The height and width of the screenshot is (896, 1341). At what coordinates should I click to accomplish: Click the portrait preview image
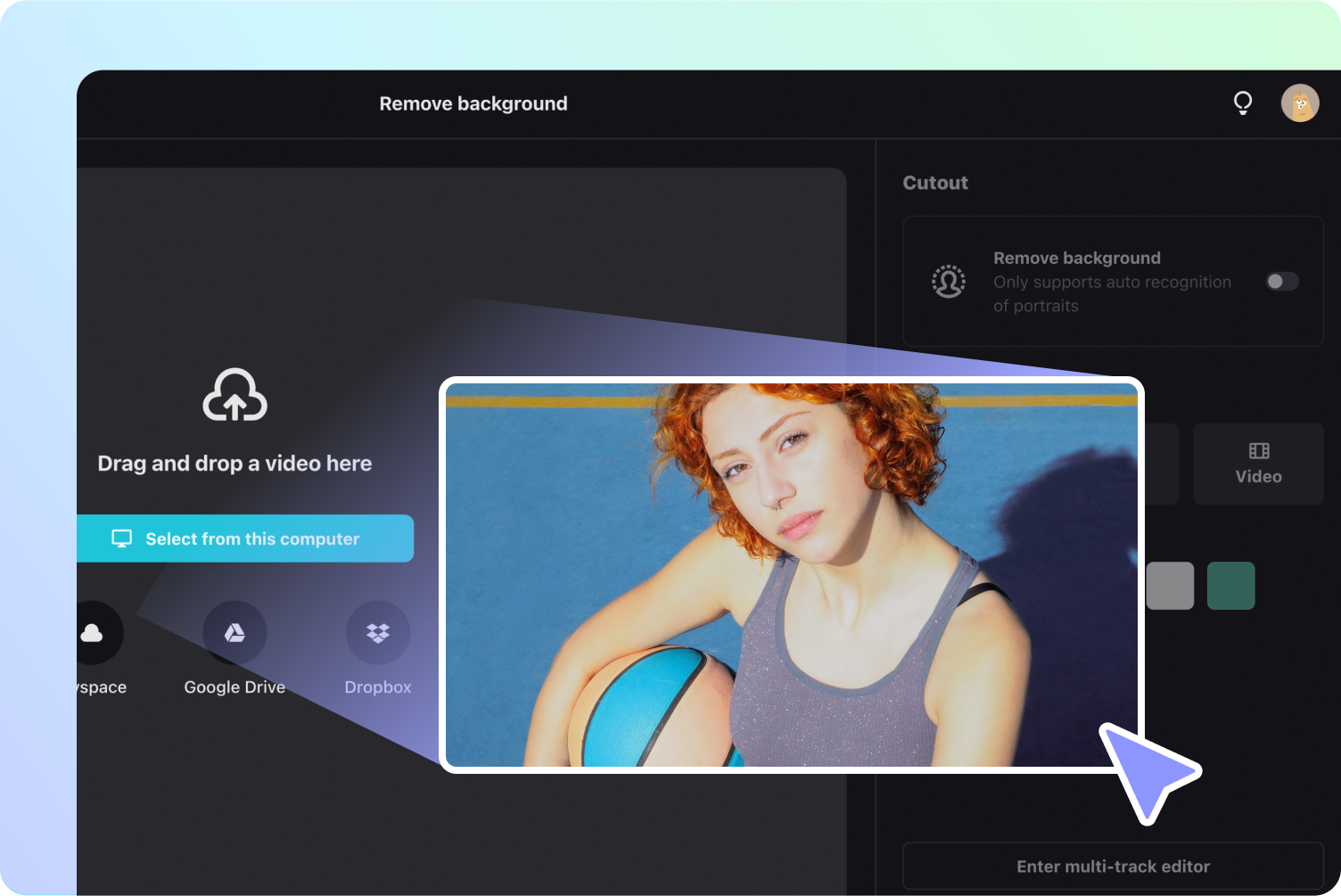(792, 575)
